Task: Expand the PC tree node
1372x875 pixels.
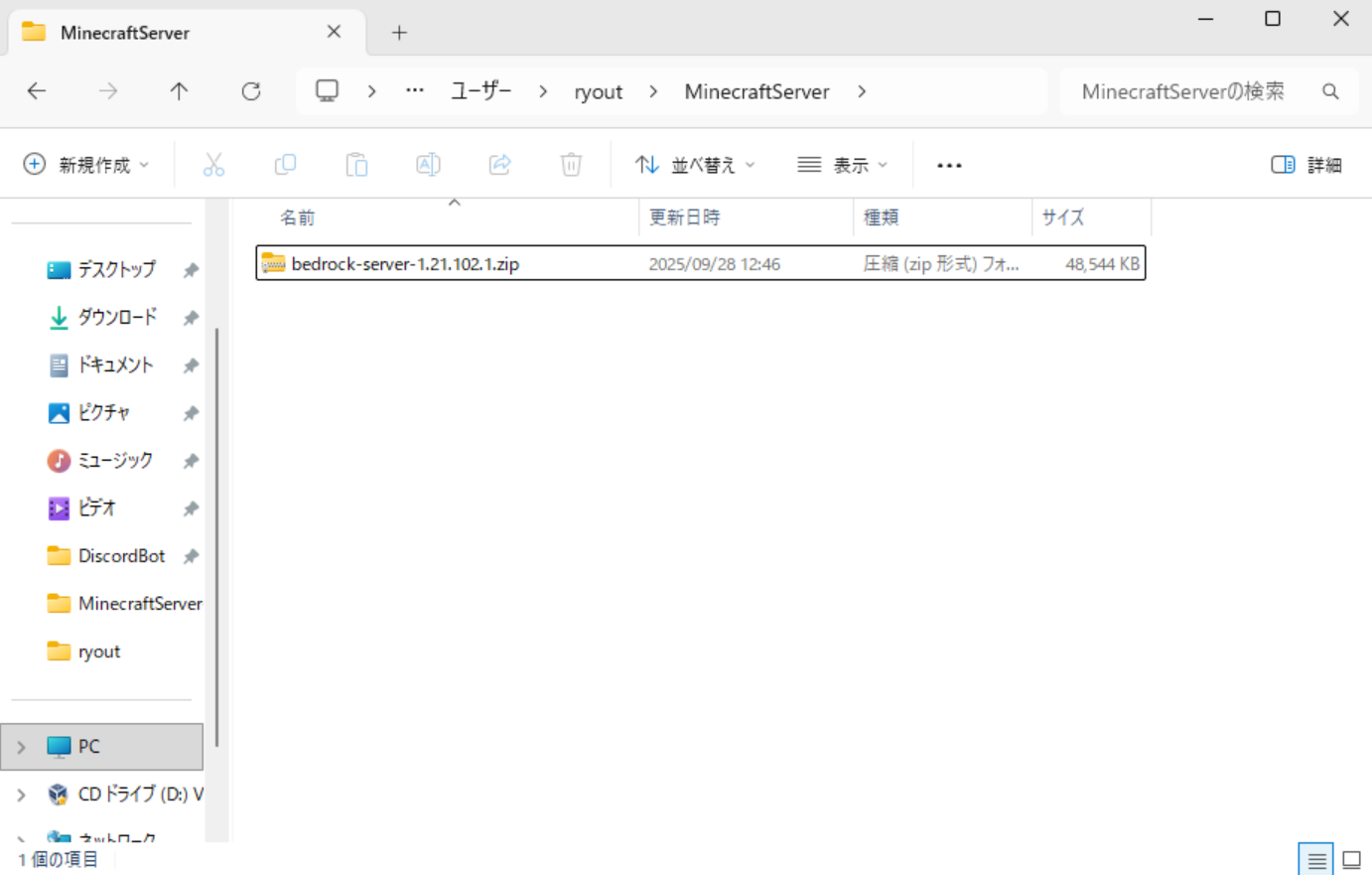Action: point(21,747)
